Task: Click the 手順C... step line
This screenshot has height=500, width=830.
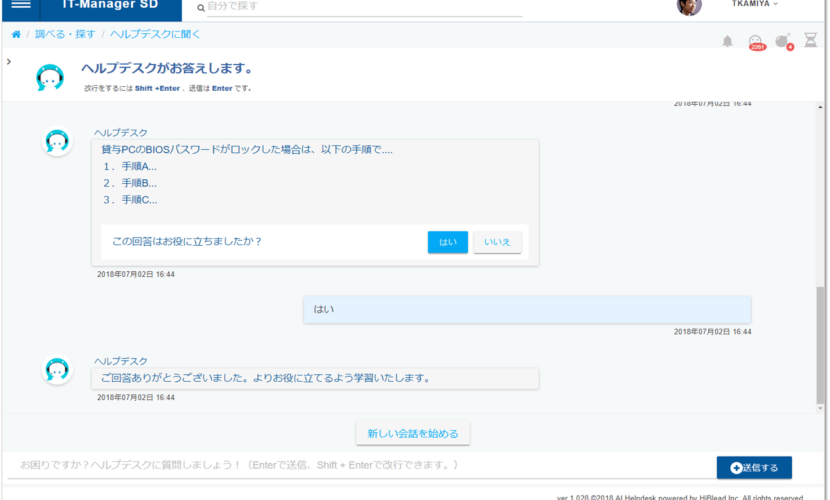Action: coord(130,200)
